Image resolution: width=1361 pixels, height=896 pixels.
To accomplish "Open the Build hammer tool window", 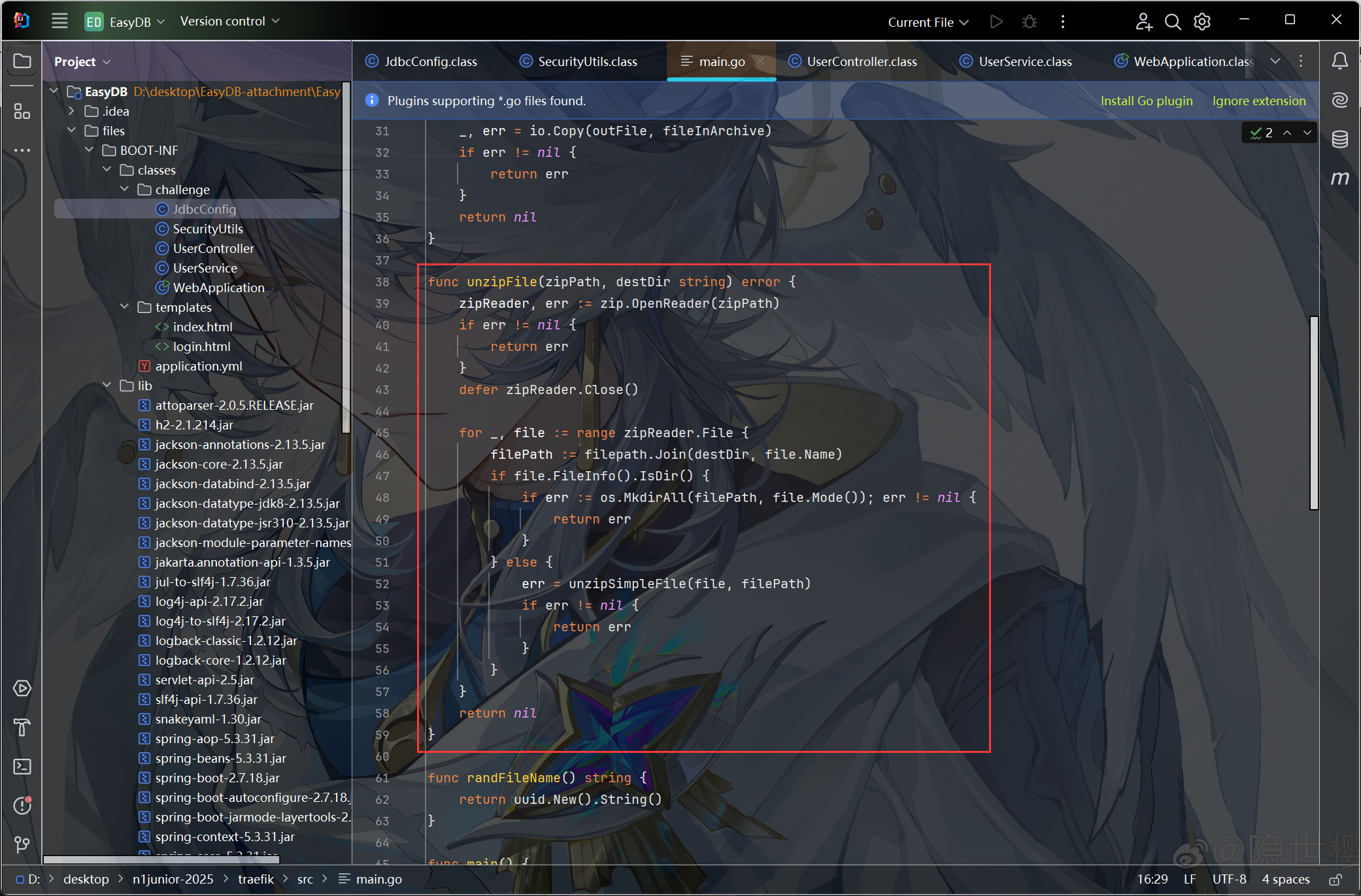I will pyautogui.click(x=22, y=727).
